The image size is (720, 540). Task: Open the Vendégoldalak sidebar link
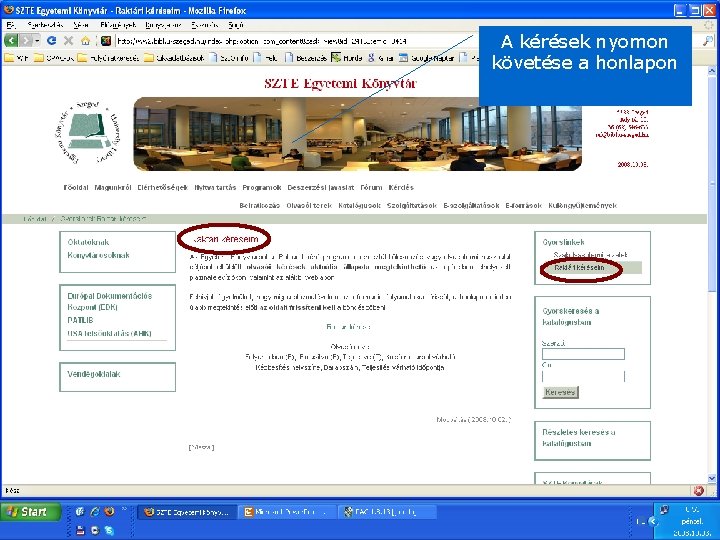(x=94, y=374)
